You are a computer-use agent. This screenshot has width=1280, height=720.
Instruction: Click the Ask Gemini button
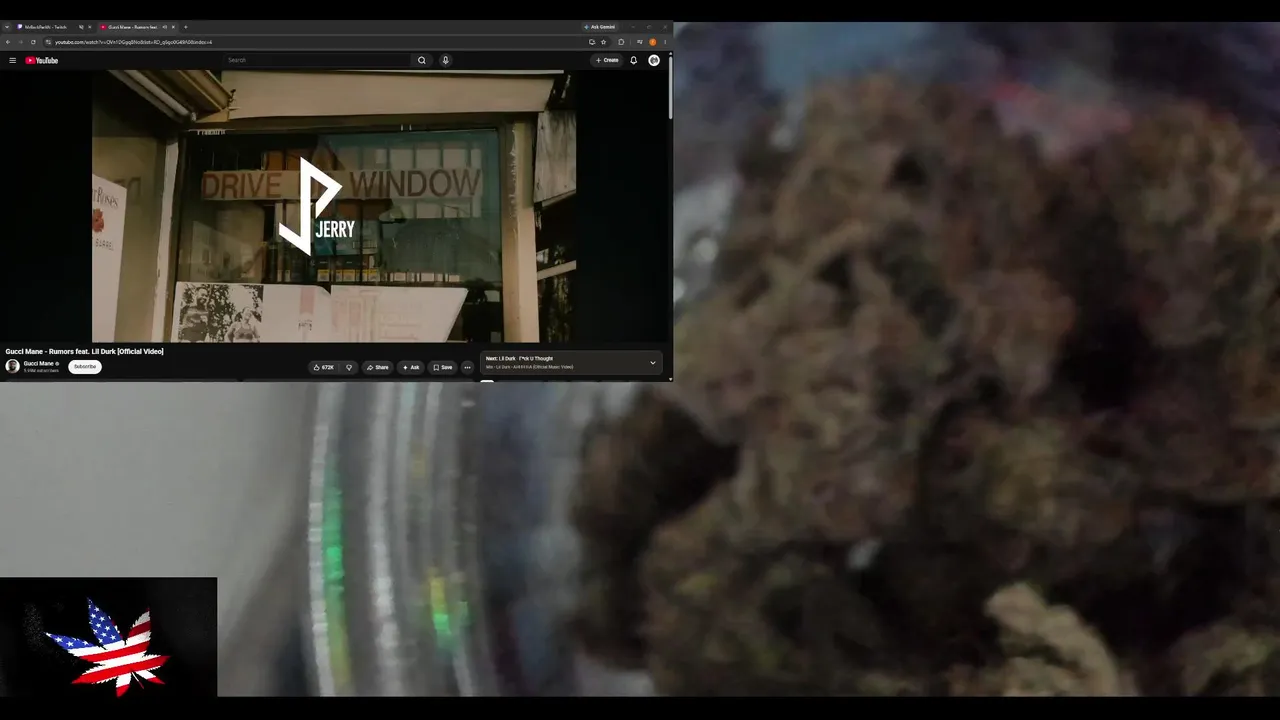[x=600, y=27]
